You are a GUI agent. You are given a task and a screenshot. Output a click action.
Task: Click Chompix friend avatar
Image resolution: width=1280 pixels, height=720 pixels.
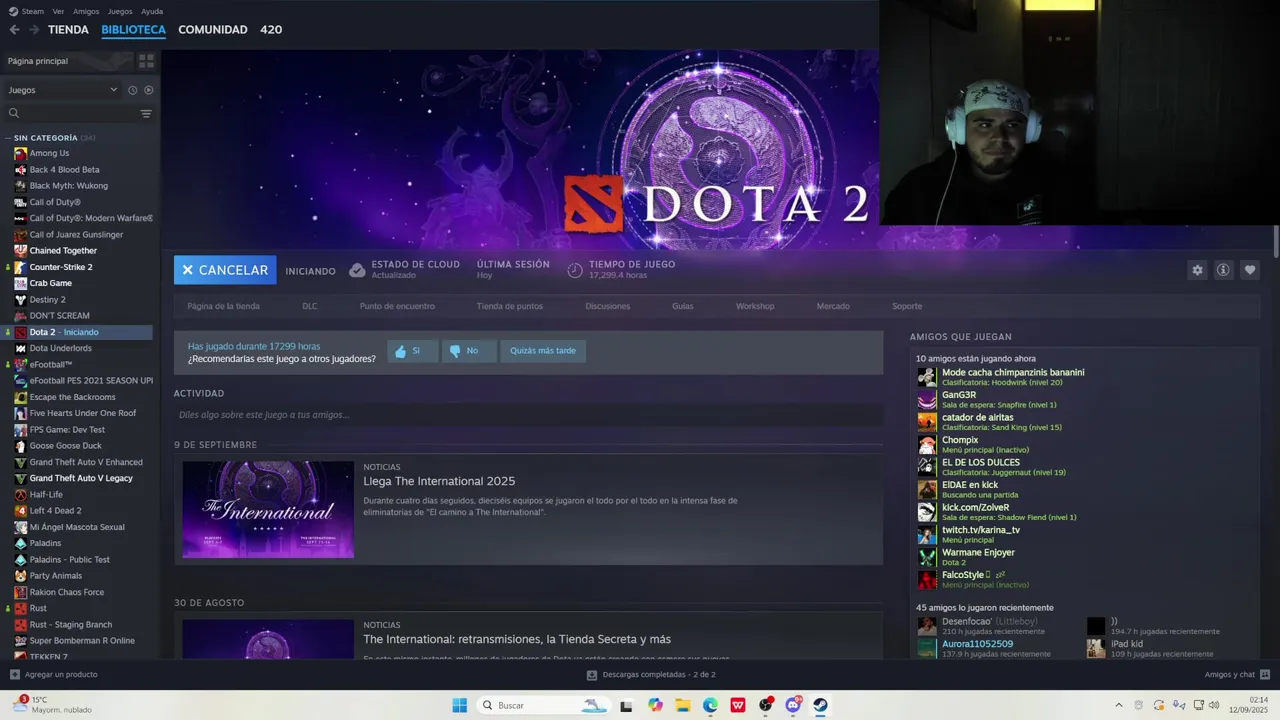927,445
